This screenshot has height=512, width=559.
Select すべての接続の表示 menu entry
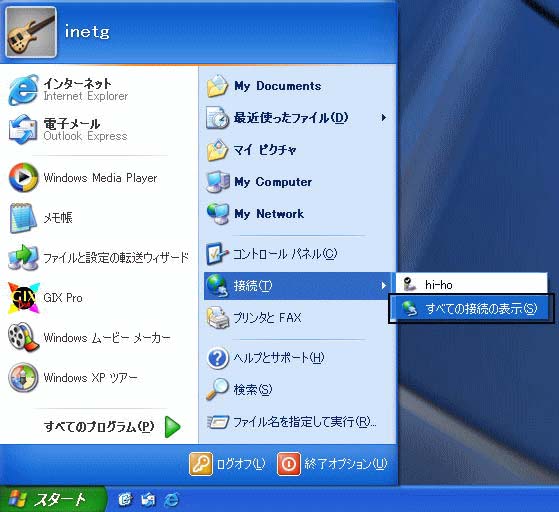(x=470, y=309)
